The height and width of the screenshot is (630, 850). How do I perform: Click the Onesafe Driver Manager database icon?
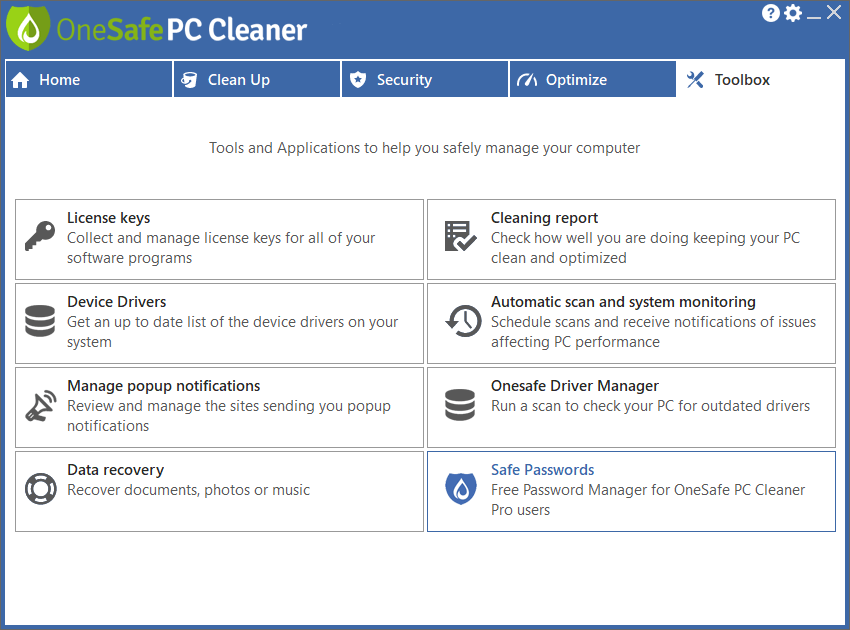[x=460, y=404]
